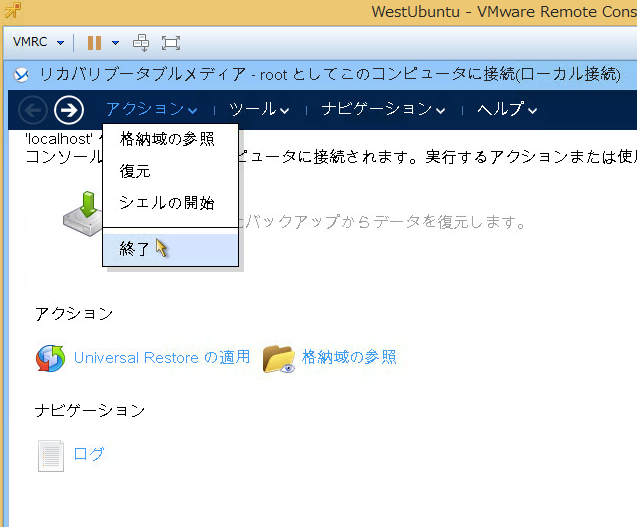
Task: Click the send Ctrl+Alt+Del icon
Action: pyautogui.click(x=142, y=43)
